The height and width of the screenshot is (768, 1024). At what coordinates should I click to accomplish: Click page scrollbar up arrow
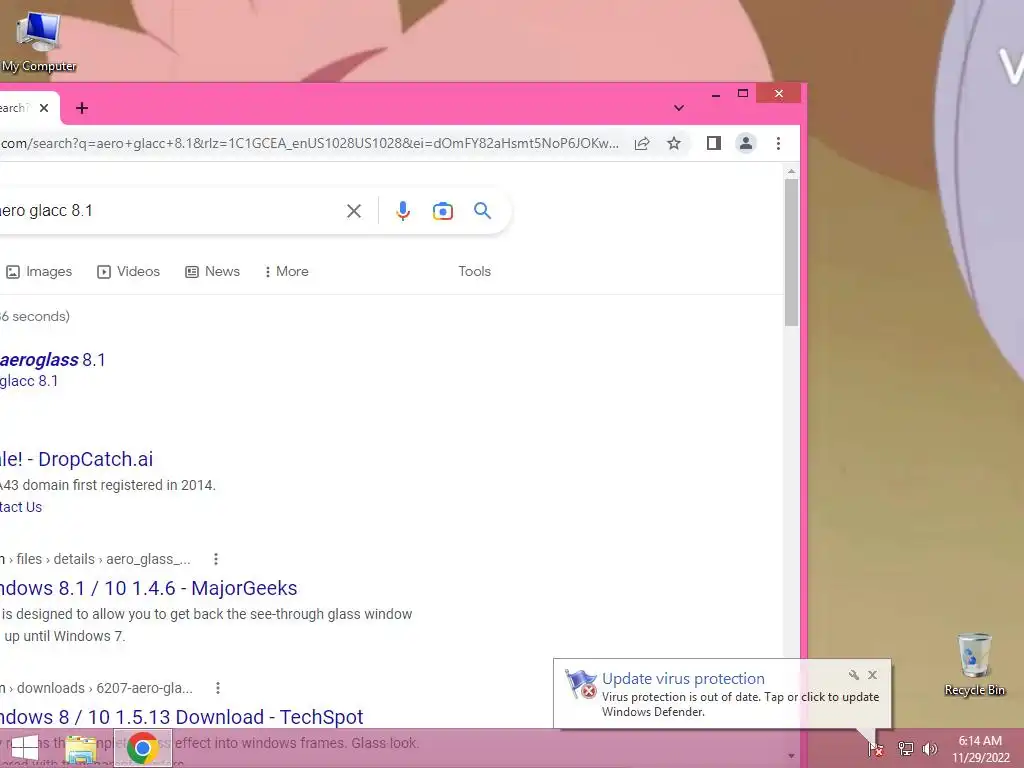click(x=792, y=172)
